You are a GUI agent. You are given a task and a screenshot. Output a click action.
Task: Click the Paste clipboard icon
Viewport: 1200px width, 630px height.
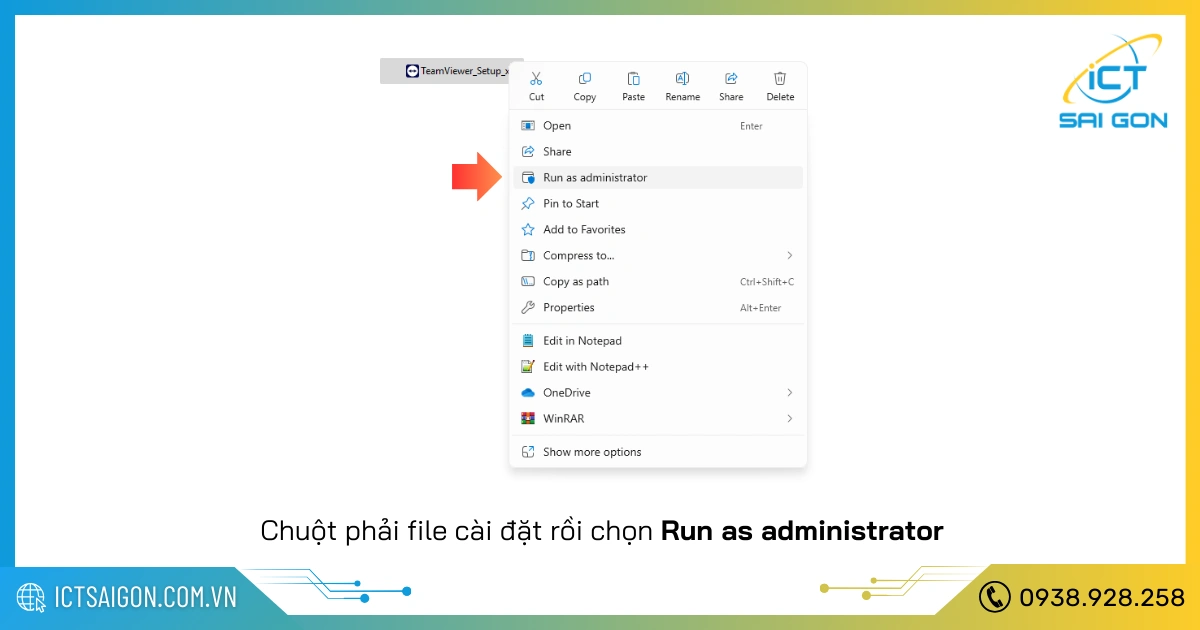point(633,79)
